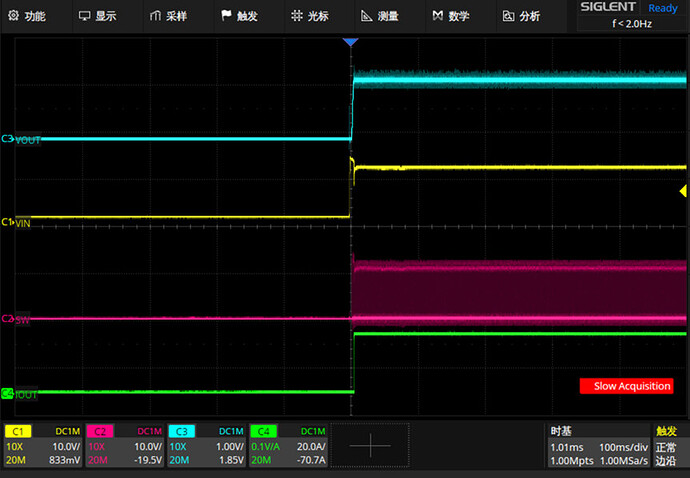Open the 分析 analysis menu
Viewport: 690px width, 478px height.
pos(522,16)
